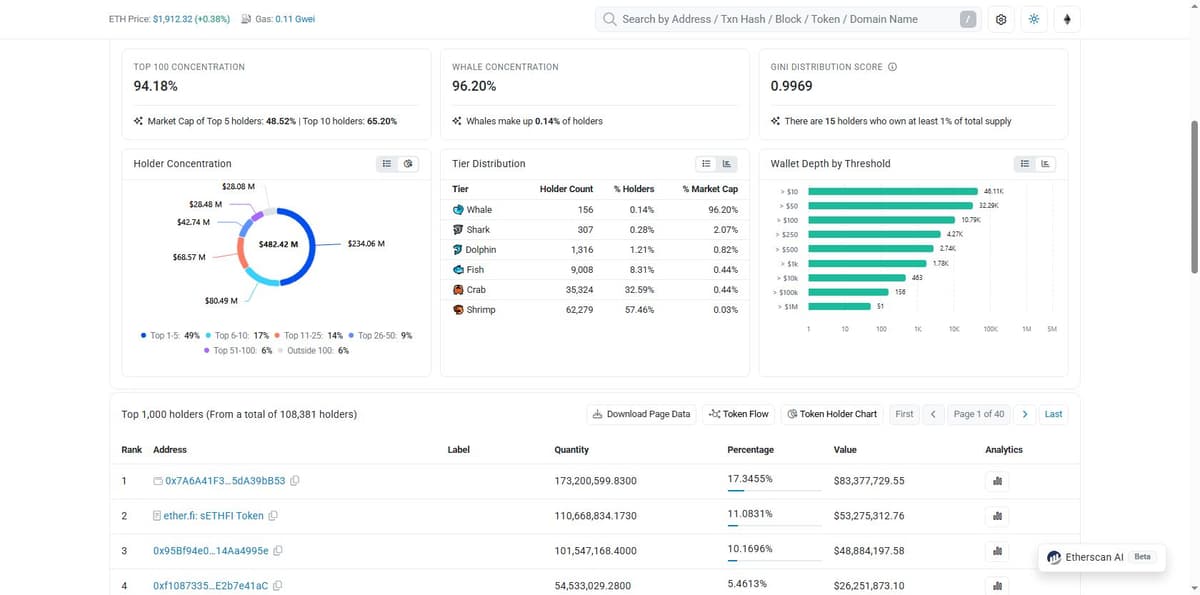Click the box icon before 0x7A6A41F3 address

158,481
